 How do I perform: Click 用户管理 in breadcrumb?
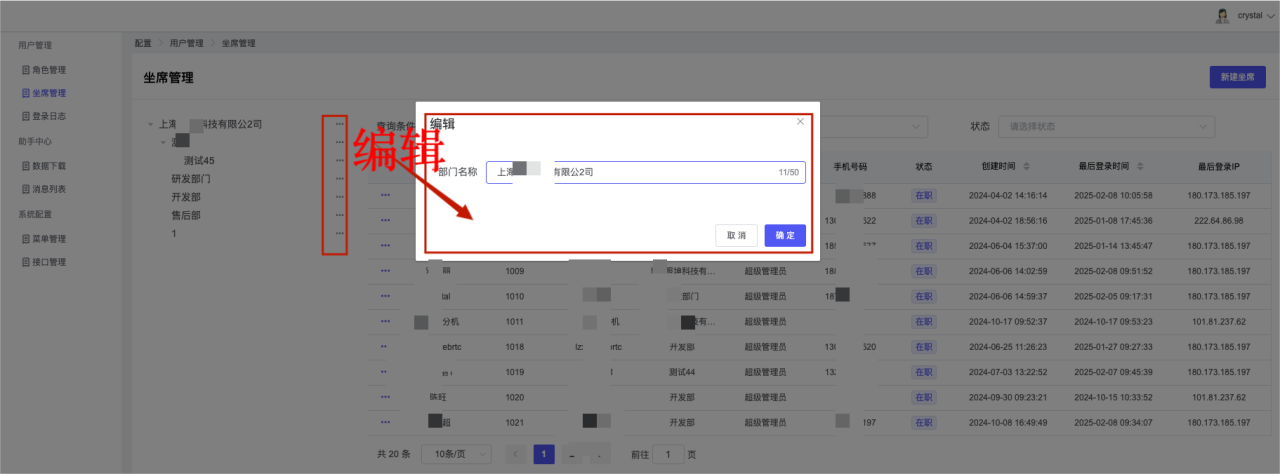[x=186, y=43]
